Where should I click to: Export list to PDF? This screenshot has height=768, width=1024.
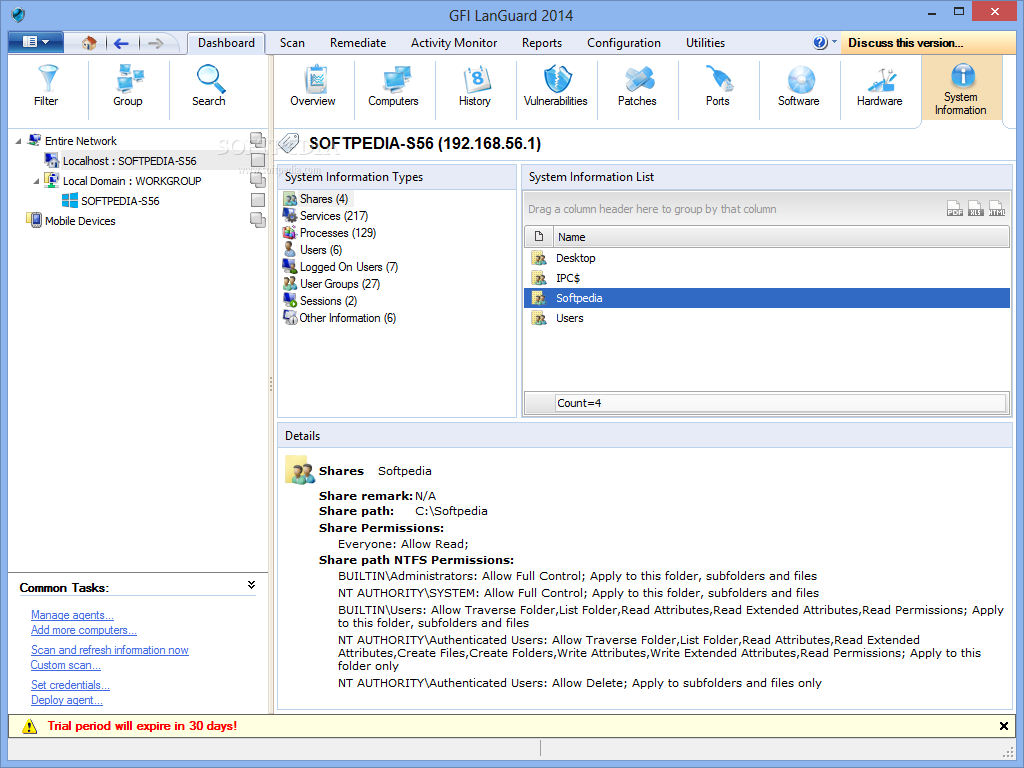coord(955,208)
